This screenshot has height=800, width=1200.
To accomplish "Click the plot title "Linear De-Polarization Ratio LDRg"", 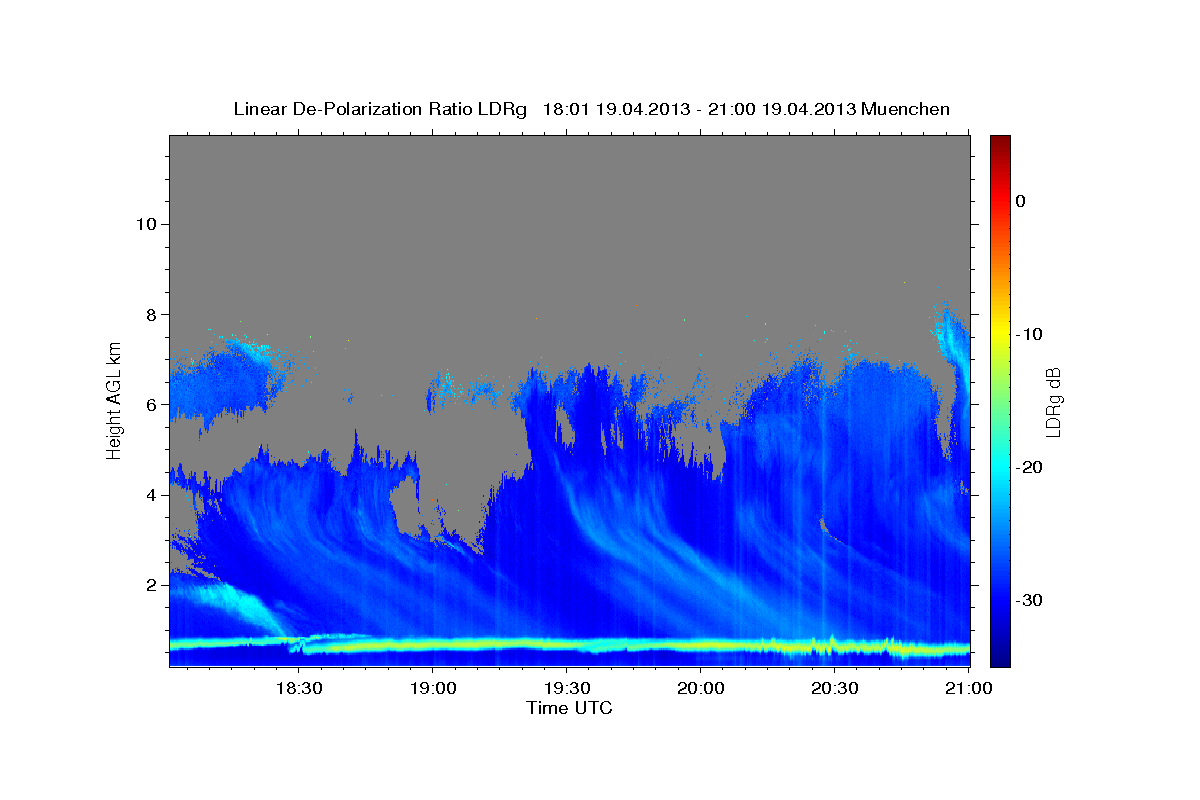I will pyautogui.click(x=379, y=109).
